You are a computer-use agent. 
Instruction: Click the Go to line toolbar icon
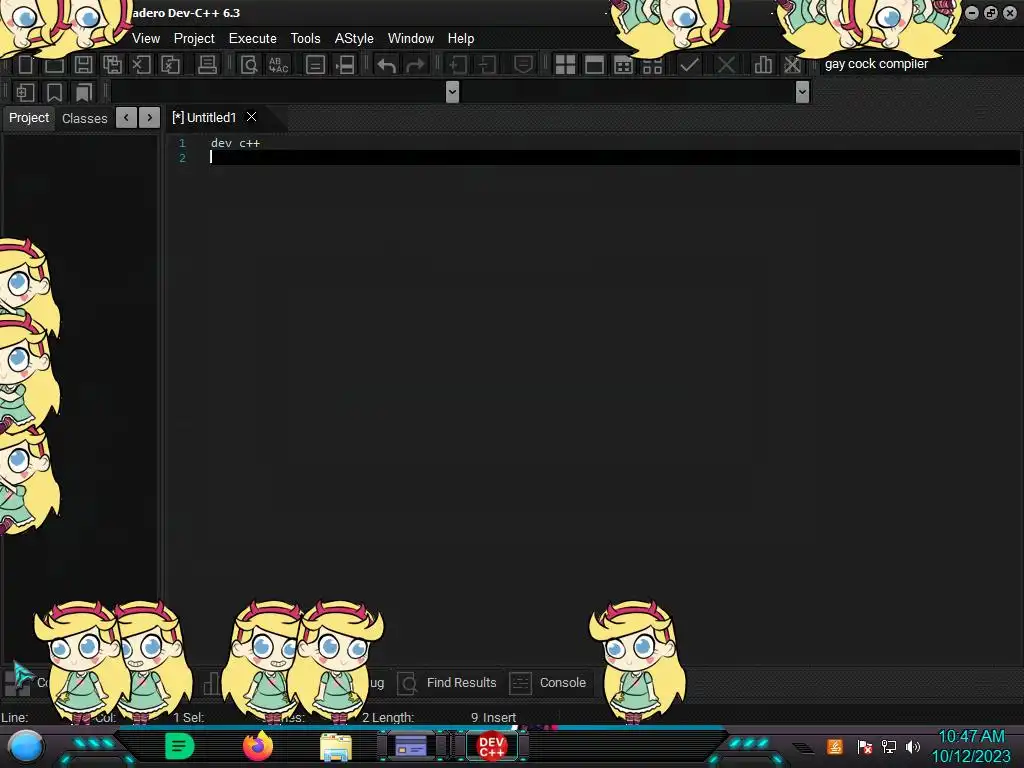click(x=344, y=64)
